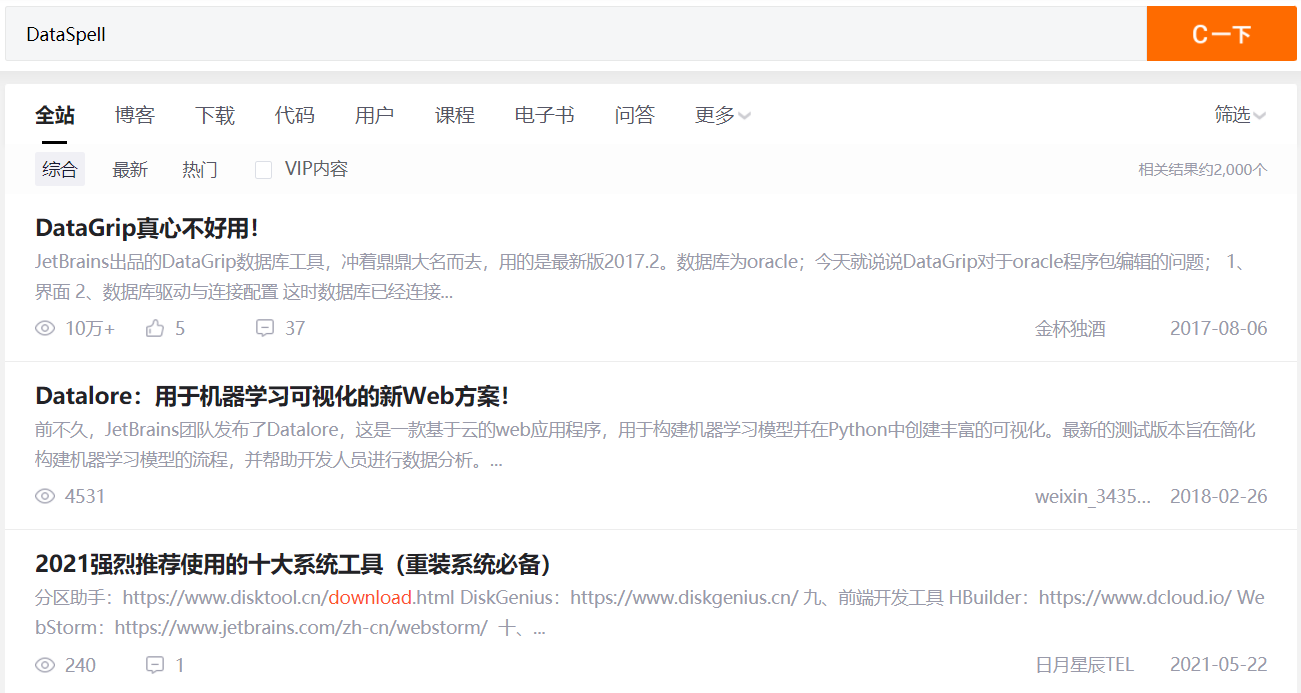The image size is (1301, 693).
Task: Open the 2021强烈推荐使用的十大系统工具 article
Action: [294, 564]
